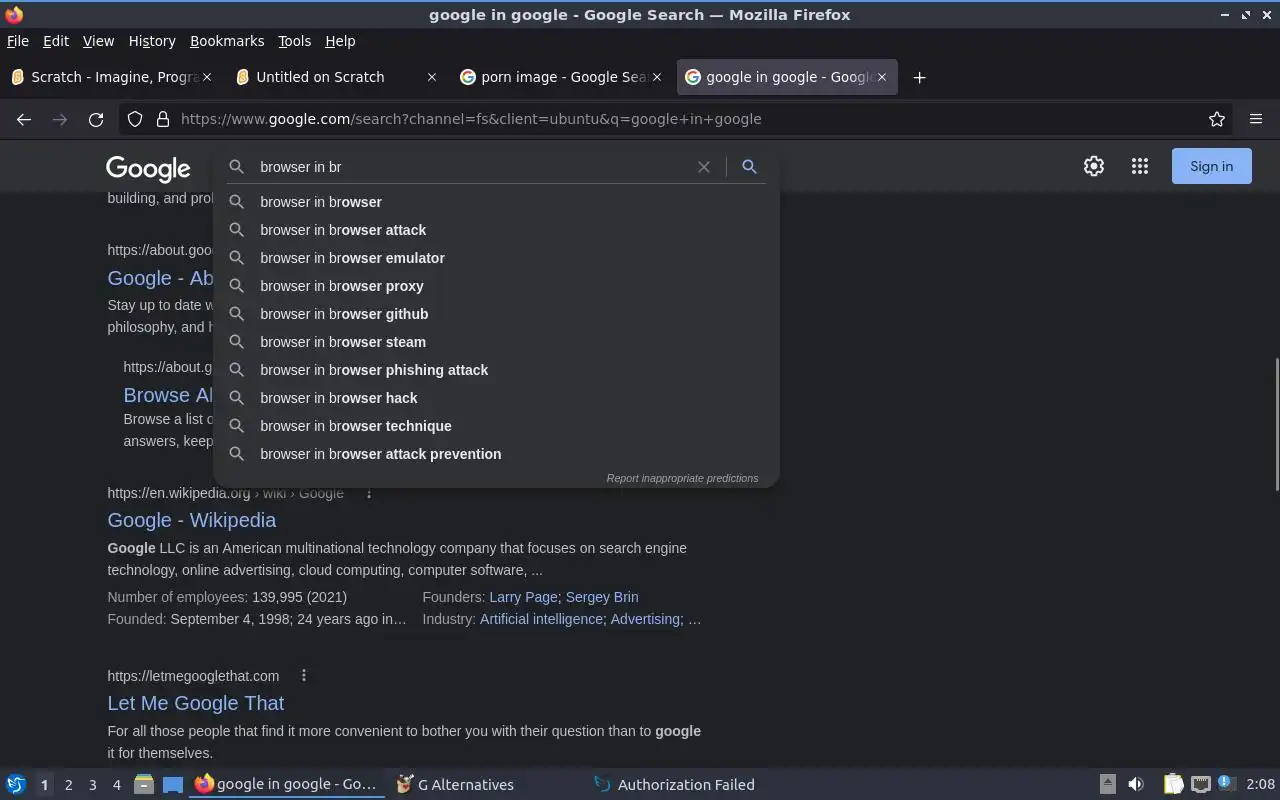Image resolution: width=1280 pixels, height=800 pixels.
Task: Open the tracking protection shield
Action: click(135, 119)
